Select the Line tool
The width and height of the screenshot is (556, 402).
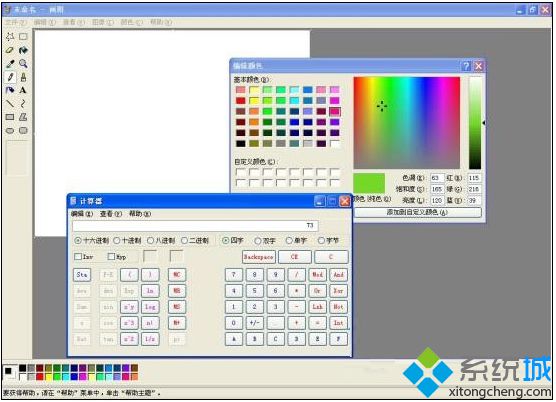pos(10,104)
